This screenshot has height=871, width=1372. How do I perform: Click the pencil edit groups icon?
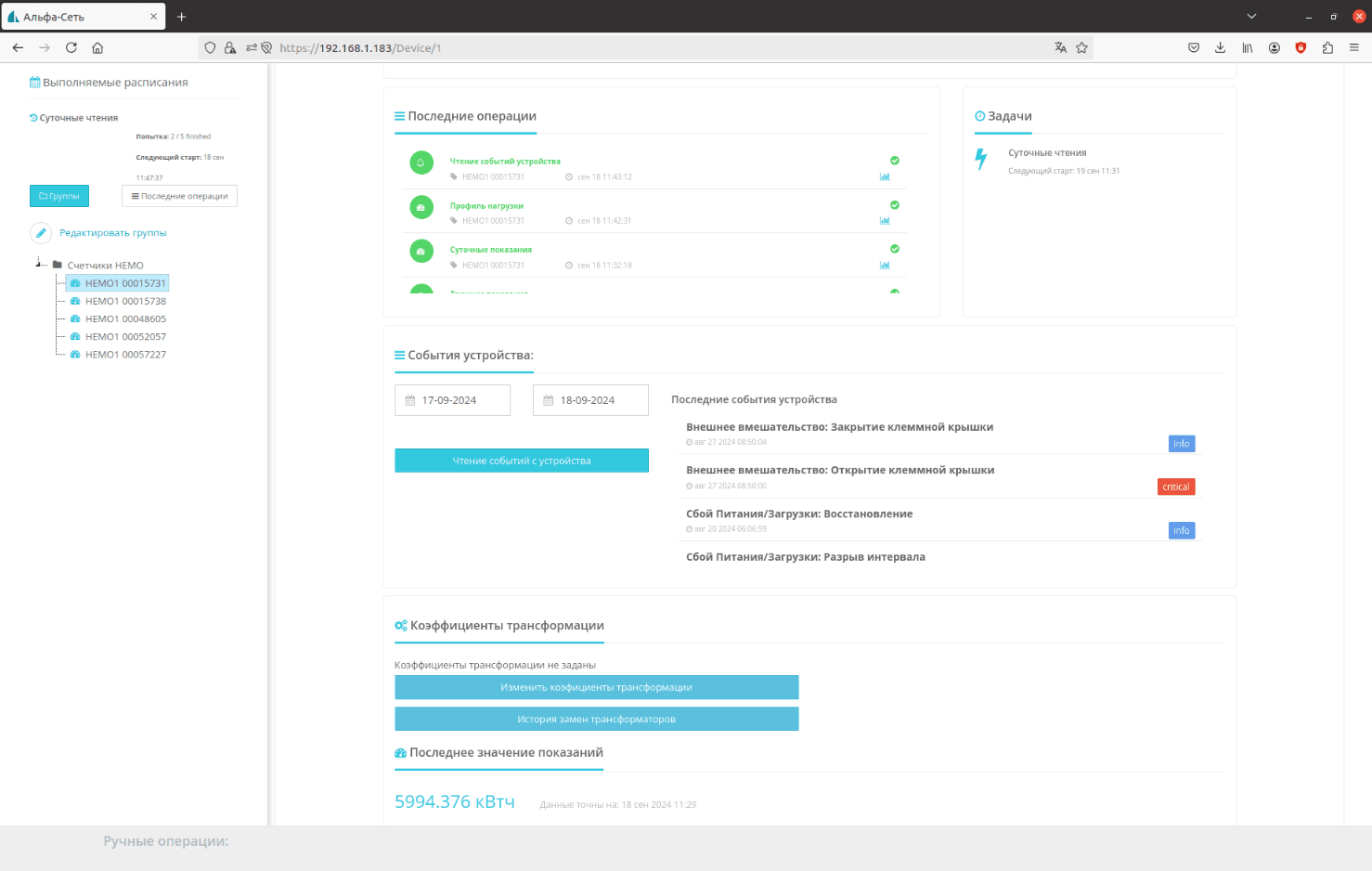(x=41, y=233)
